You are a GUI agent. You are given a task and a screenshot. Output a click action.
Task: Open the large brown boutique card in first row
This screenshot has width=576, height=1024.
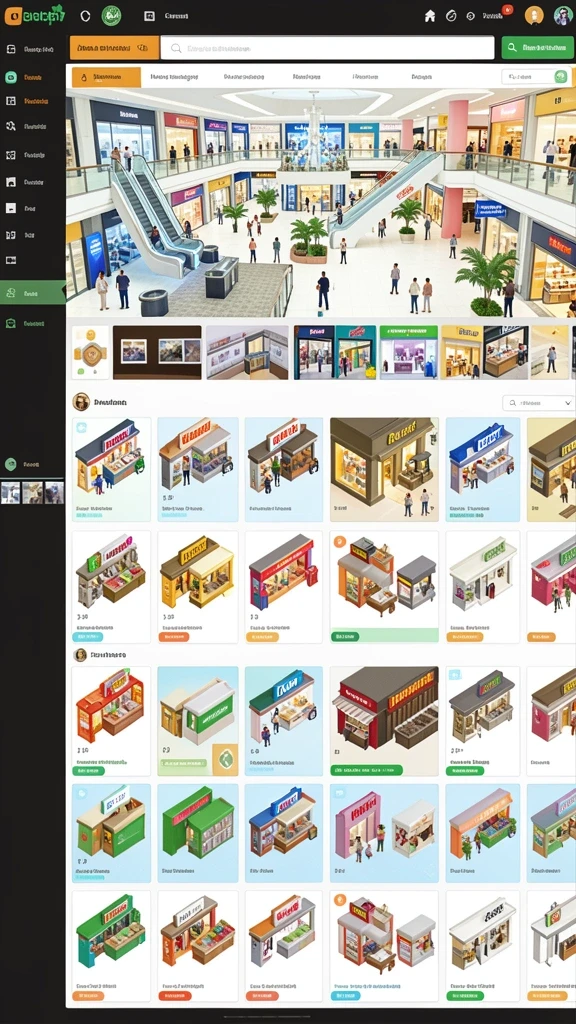(384, 470)
